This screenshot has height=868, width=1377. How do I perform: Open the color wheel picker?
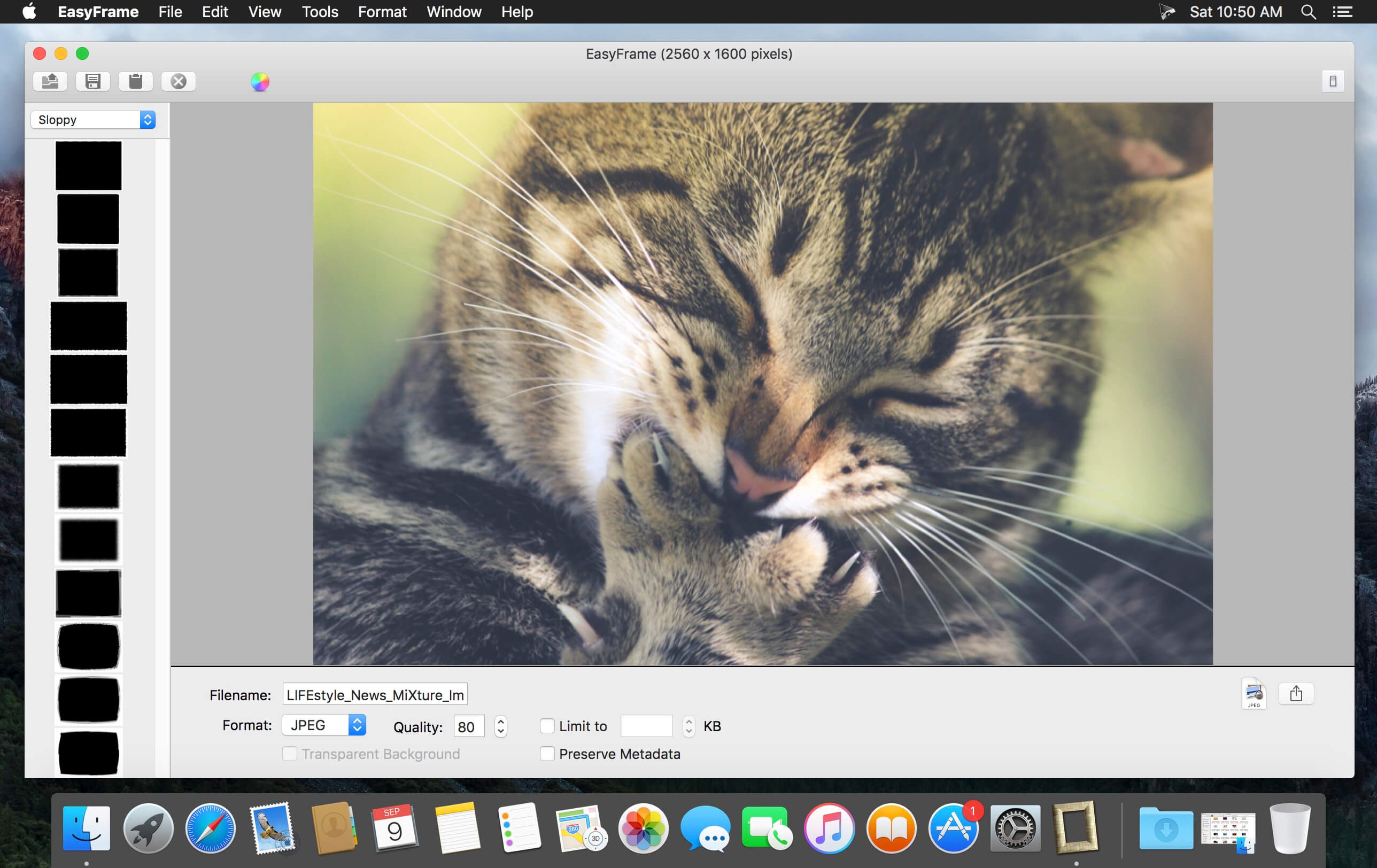point(260,82)
